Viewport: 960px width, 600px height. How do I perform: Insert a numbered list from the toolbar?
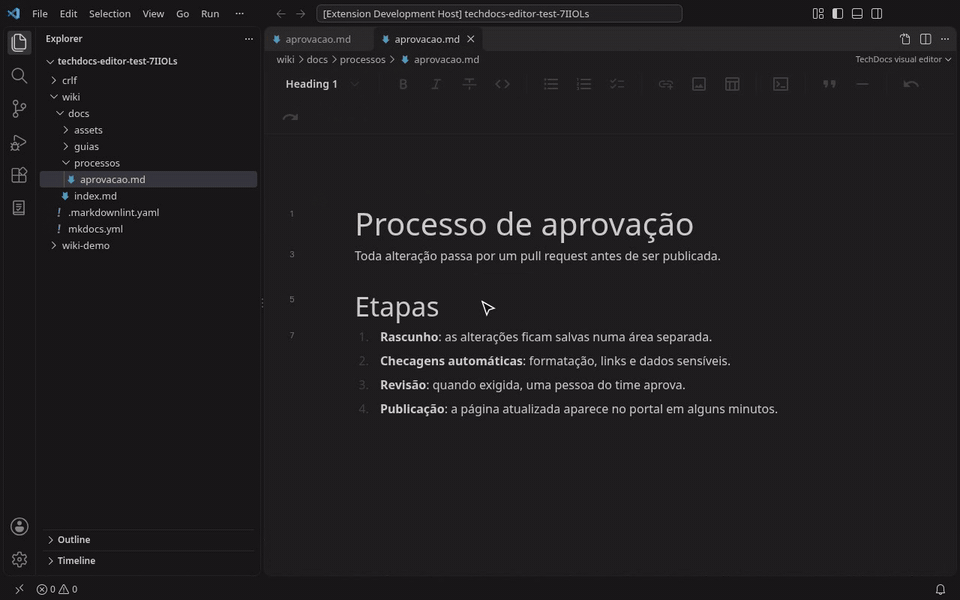click(584, 84)
